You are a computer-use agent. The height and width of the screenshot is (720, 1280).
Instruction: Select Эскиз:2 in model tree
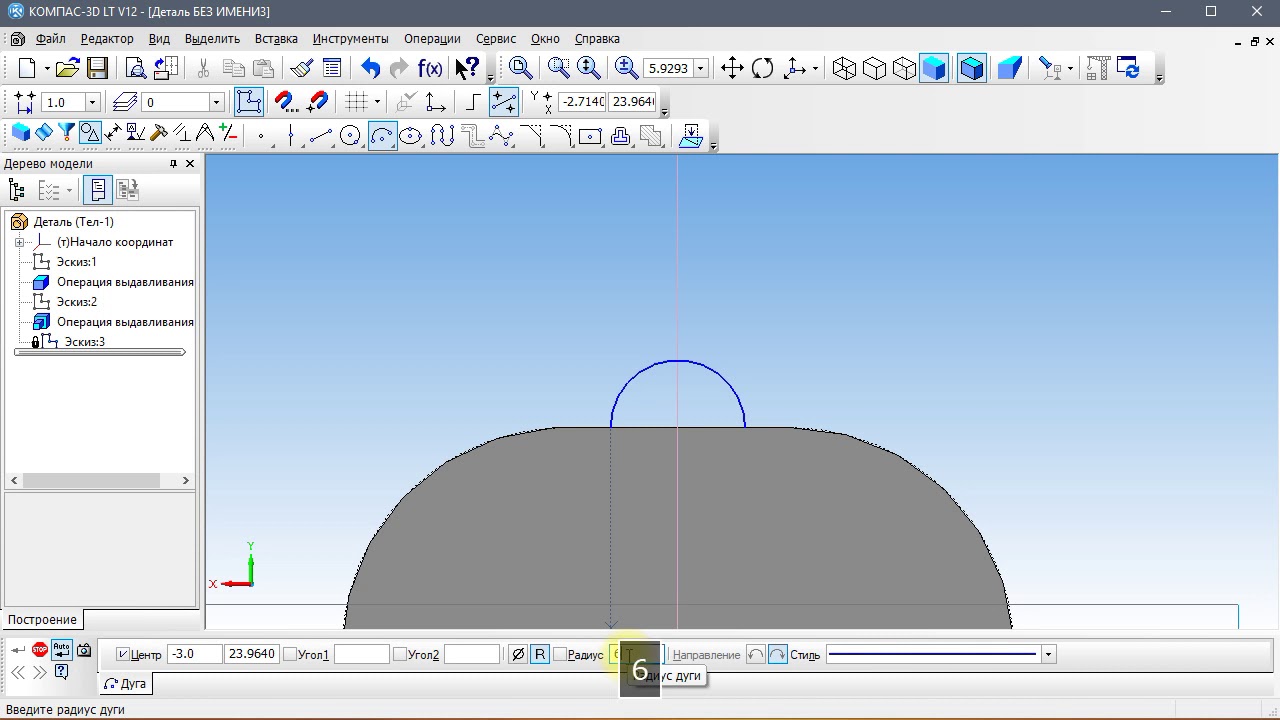(x=76, y=302)
